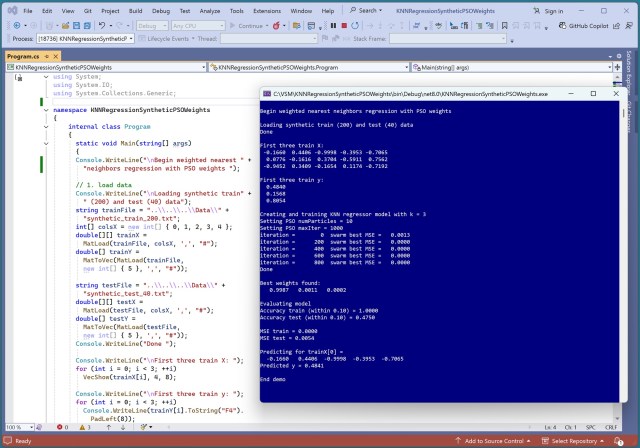Click the Stop Debugging red square icon
Image resolution: width=640 pixels, height=448 pixels.
(344, 25)
